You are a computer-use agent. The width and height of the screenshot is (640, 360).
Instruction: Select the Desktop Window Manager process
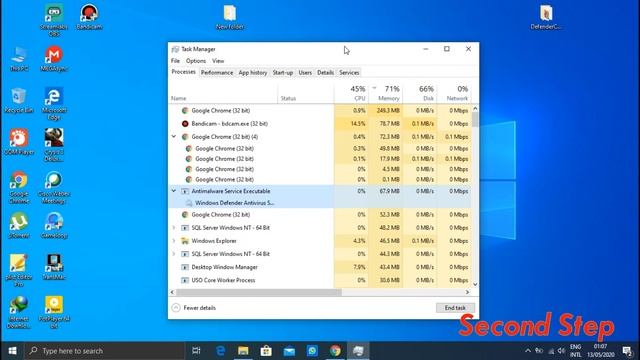click(x=320, y=267)
